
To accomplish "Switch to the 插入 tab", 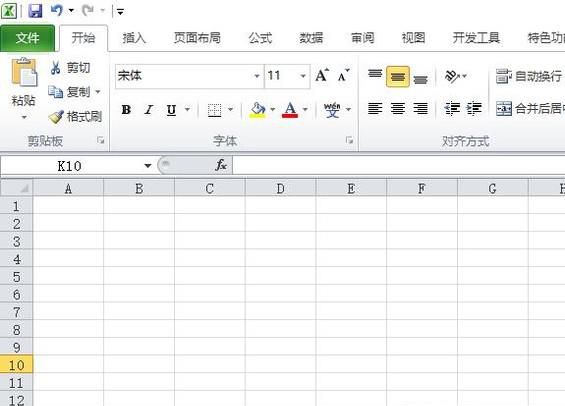I will [134, 38].
